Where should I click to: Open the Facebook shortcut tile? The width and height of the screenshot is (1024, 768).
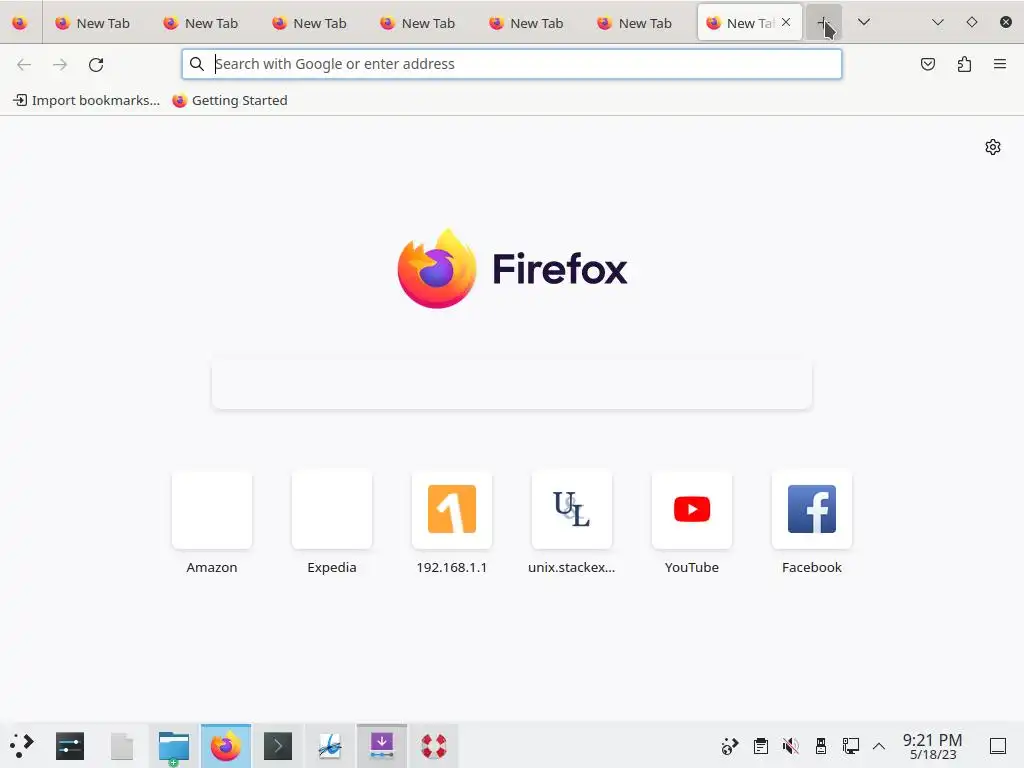click(x=812, y=522)
